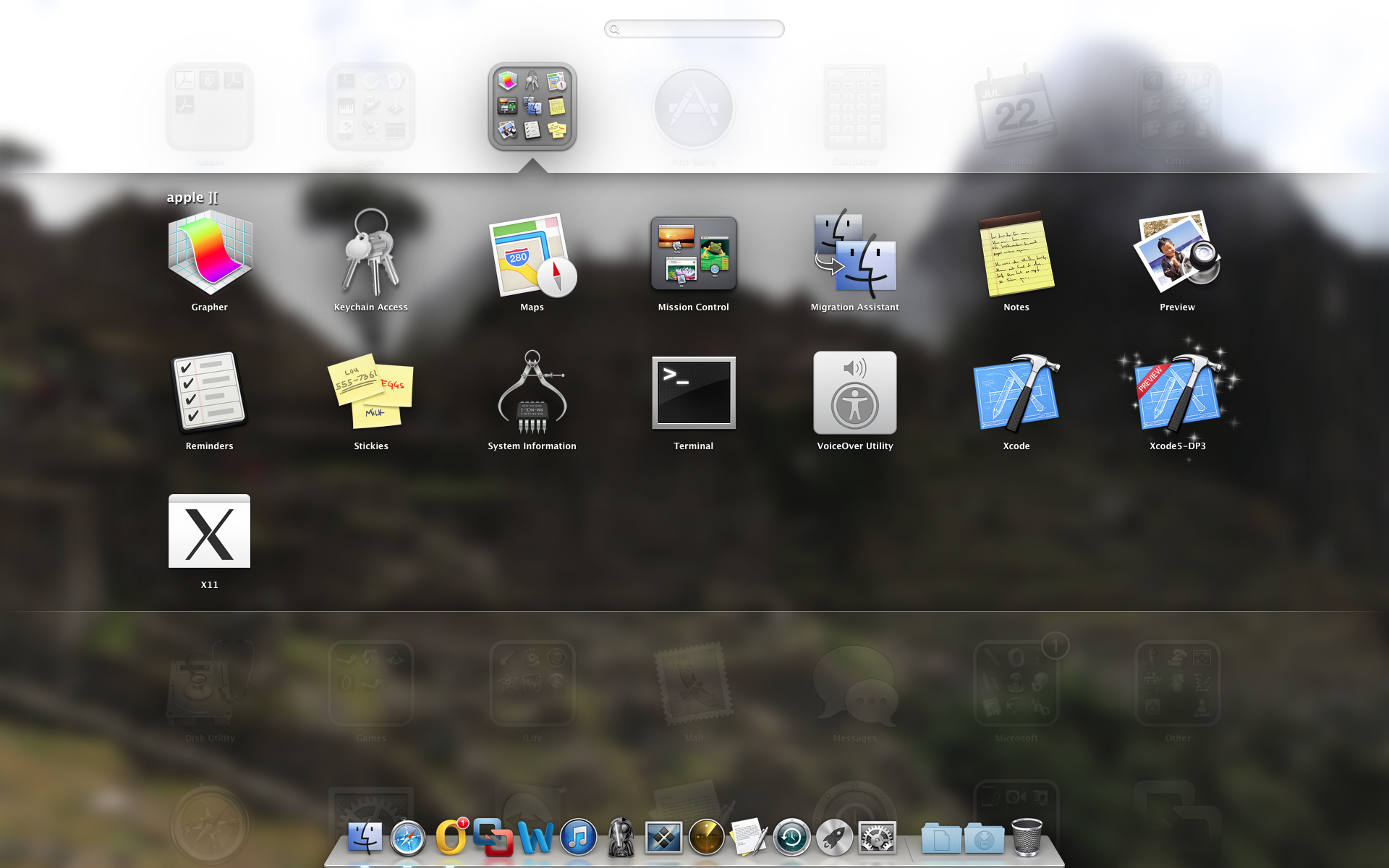This screenshot has width=1389, height=868.
Task: Open Mission Control
Action: click(x=694, y=253)
